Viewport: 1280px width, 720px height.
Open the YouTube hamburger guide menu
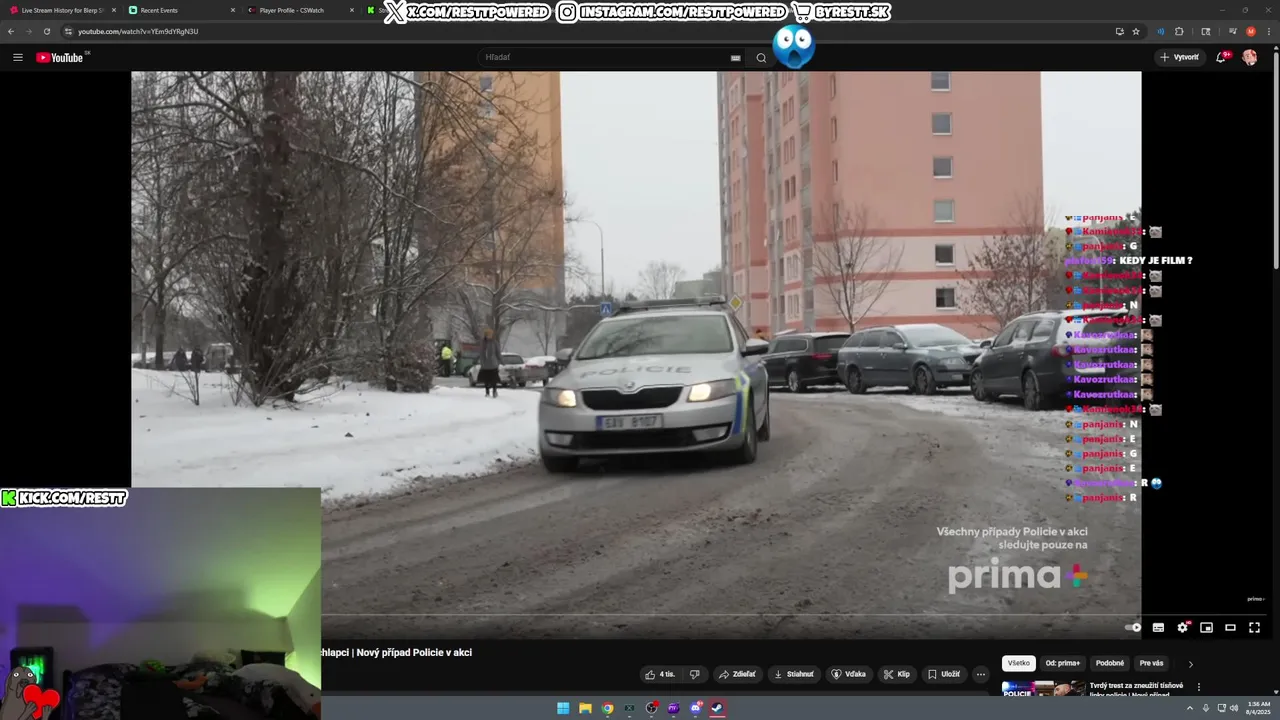[17, 57]
